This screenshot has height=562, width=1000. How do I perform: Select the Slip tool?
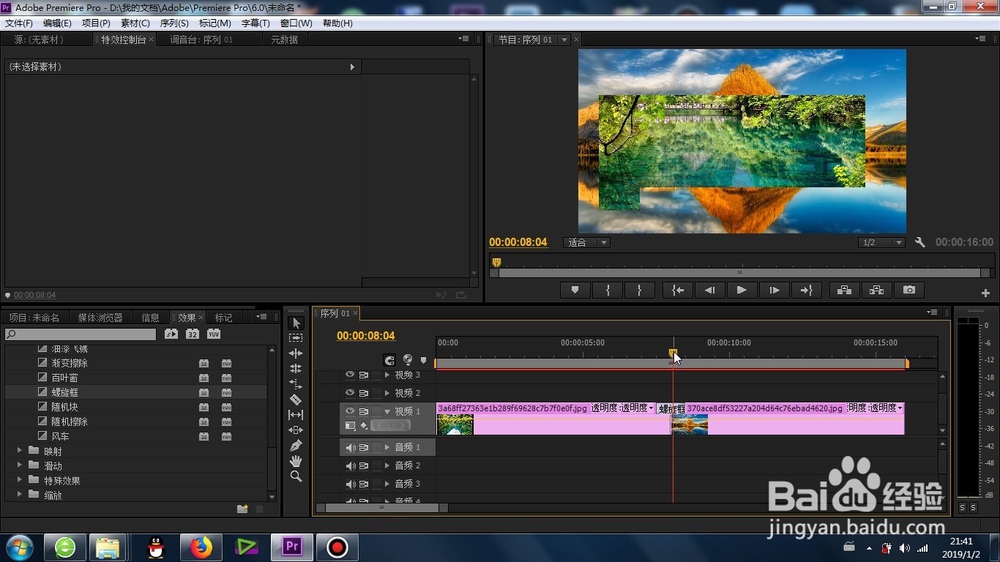pos(295,415)
